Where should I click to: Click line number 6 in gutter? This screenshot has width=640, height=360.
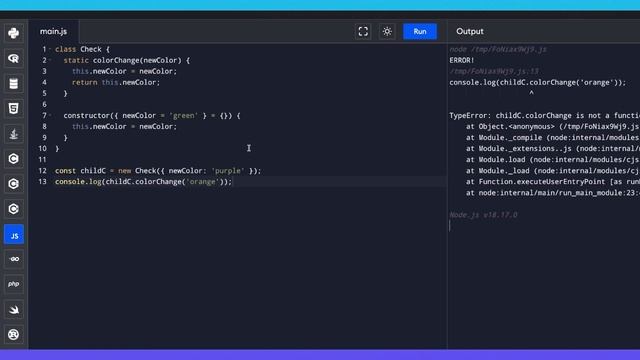click(44, 104)
